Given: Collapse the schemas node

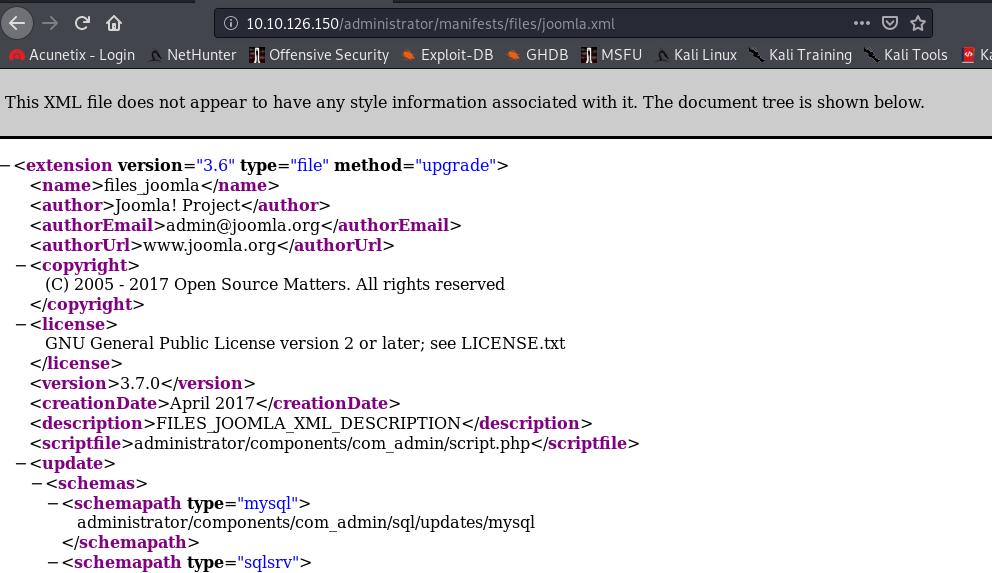Looking at the screenshot, I should [x=37, y=484].
